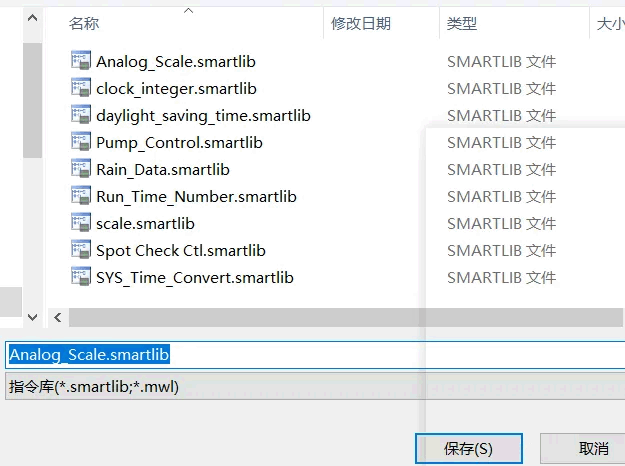This screenshot has width=625, height=466.
Task: Click the Run_Time_Number.smartlib file icon
Action: point(81,196)
